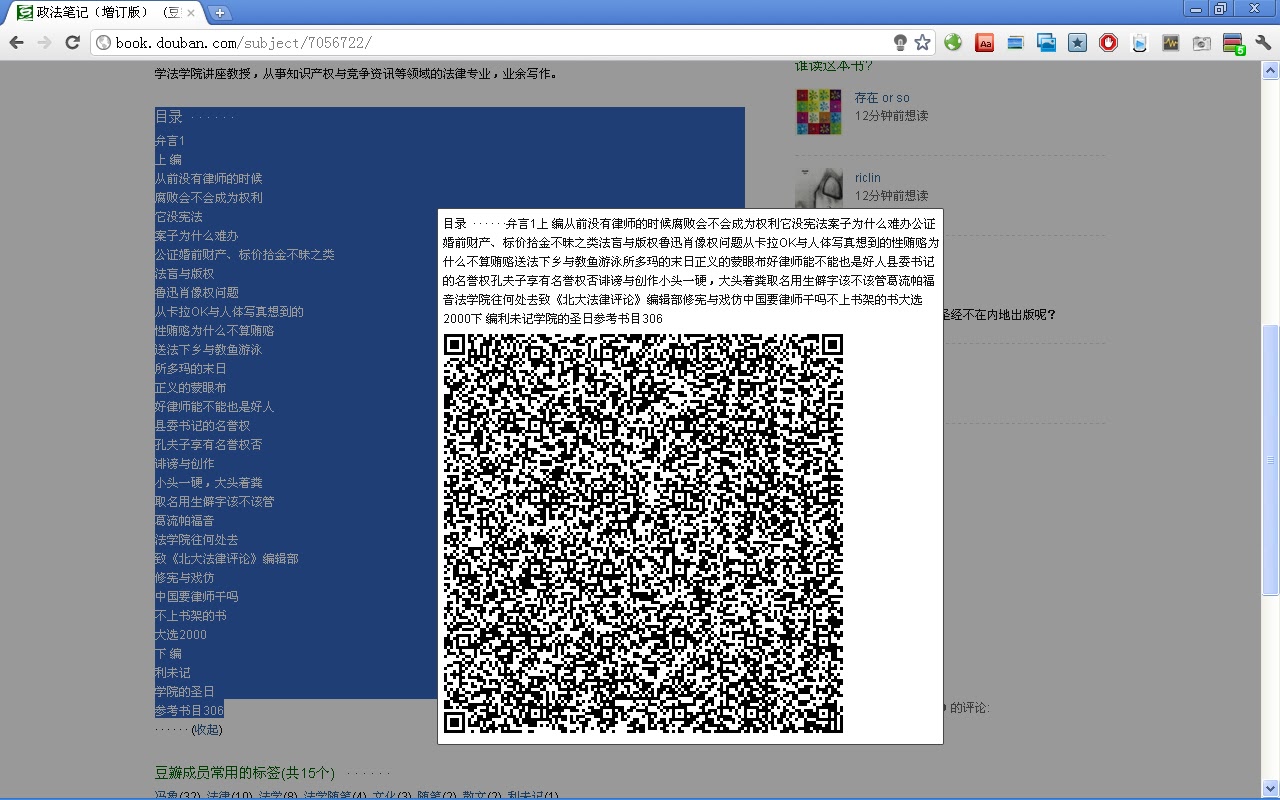Viewport: 1280px width, 800px height.
Task: Click contents line 参考书目306
Action: click(x=189, y=710)
